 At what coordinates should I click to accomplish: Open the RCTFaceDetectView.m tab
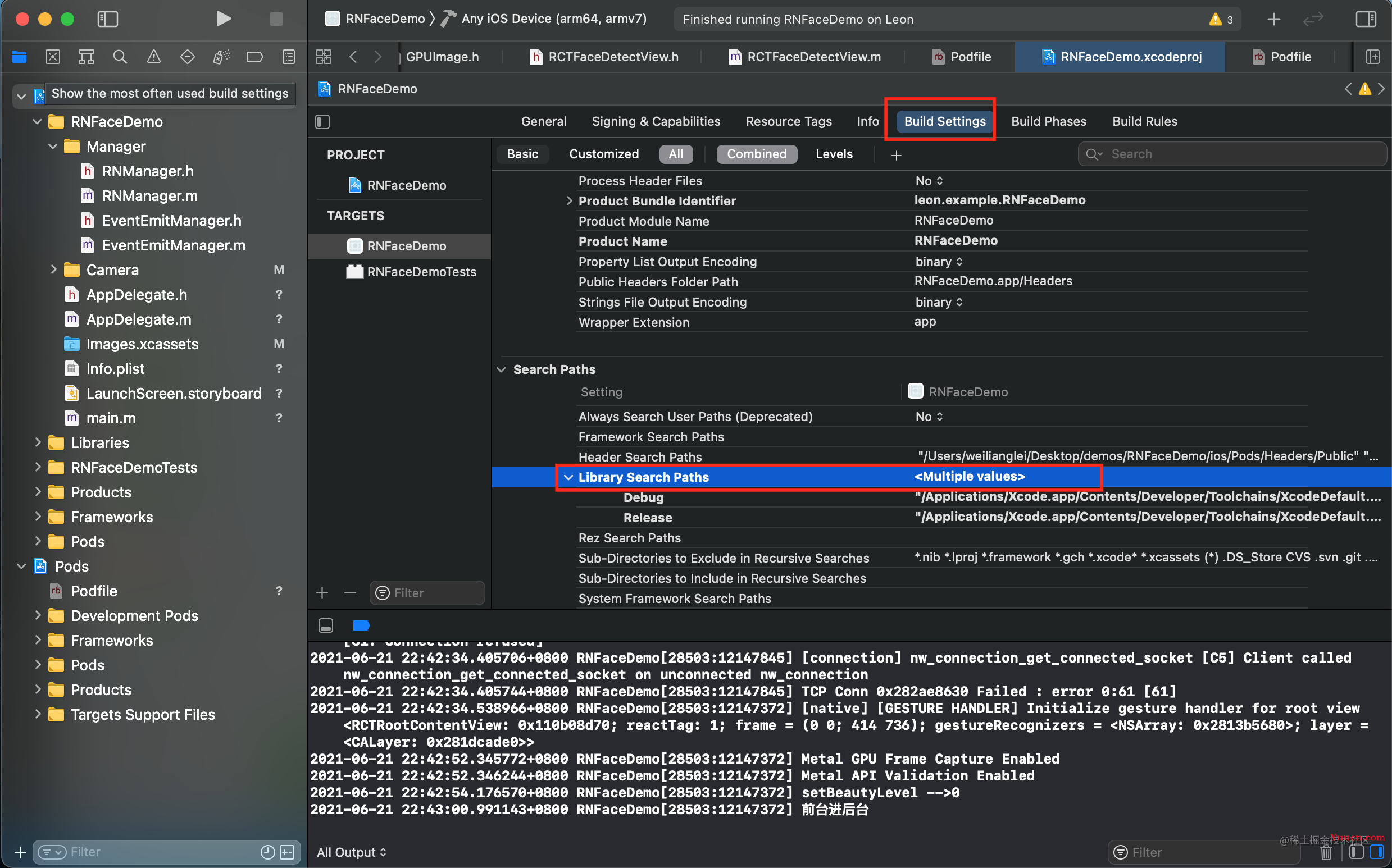(x=805, y=57)
